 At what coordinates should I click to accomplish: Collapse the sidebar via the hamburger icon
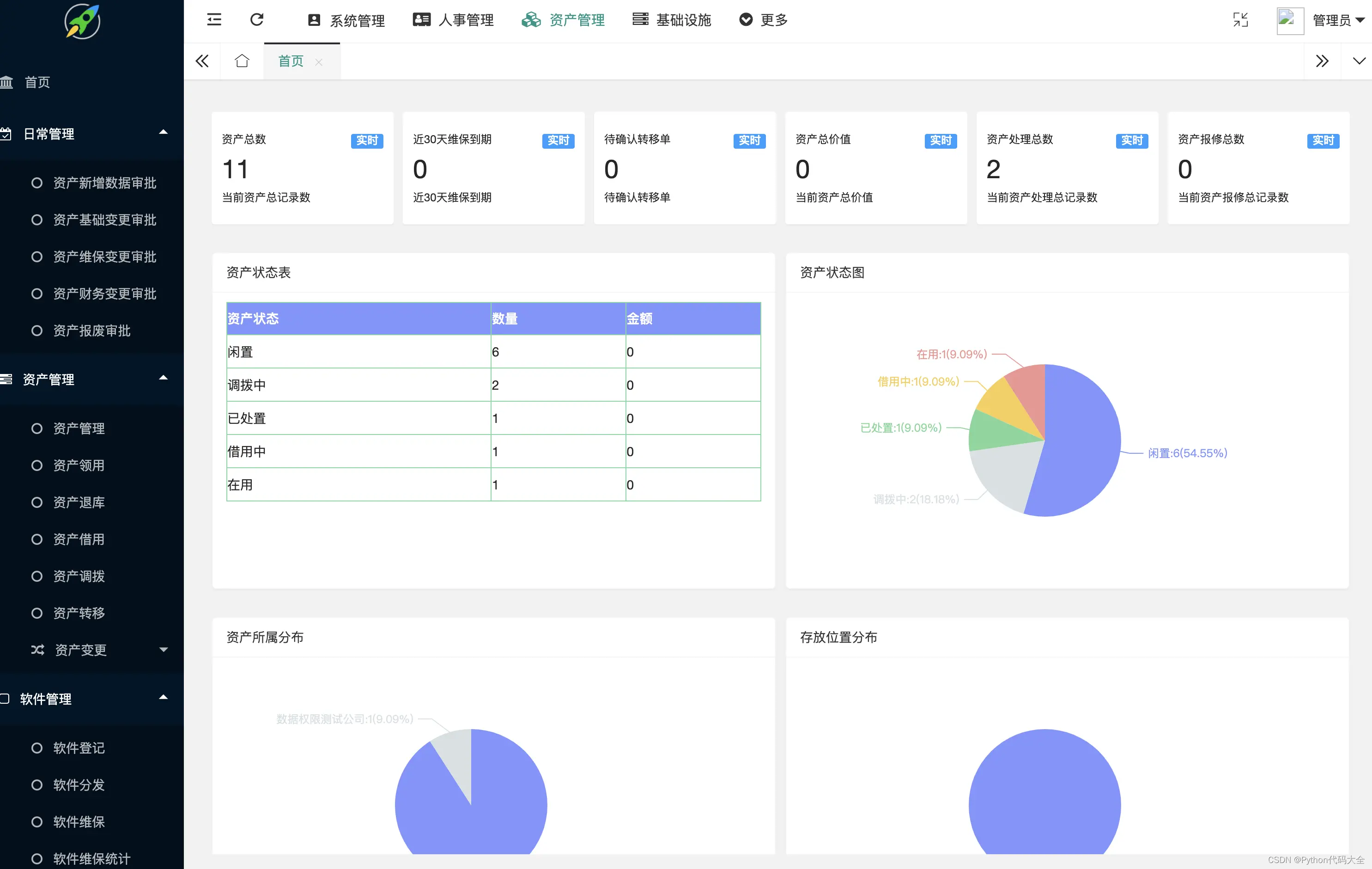[x=214, y=19]
